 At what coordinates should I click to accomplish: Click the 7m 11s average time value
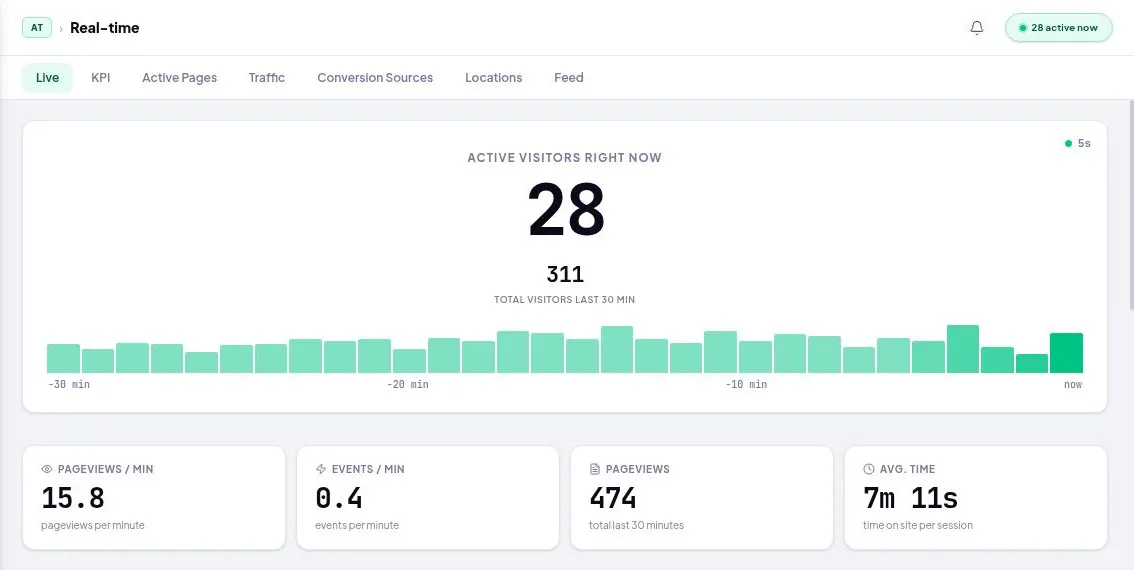tap(911, 498)
